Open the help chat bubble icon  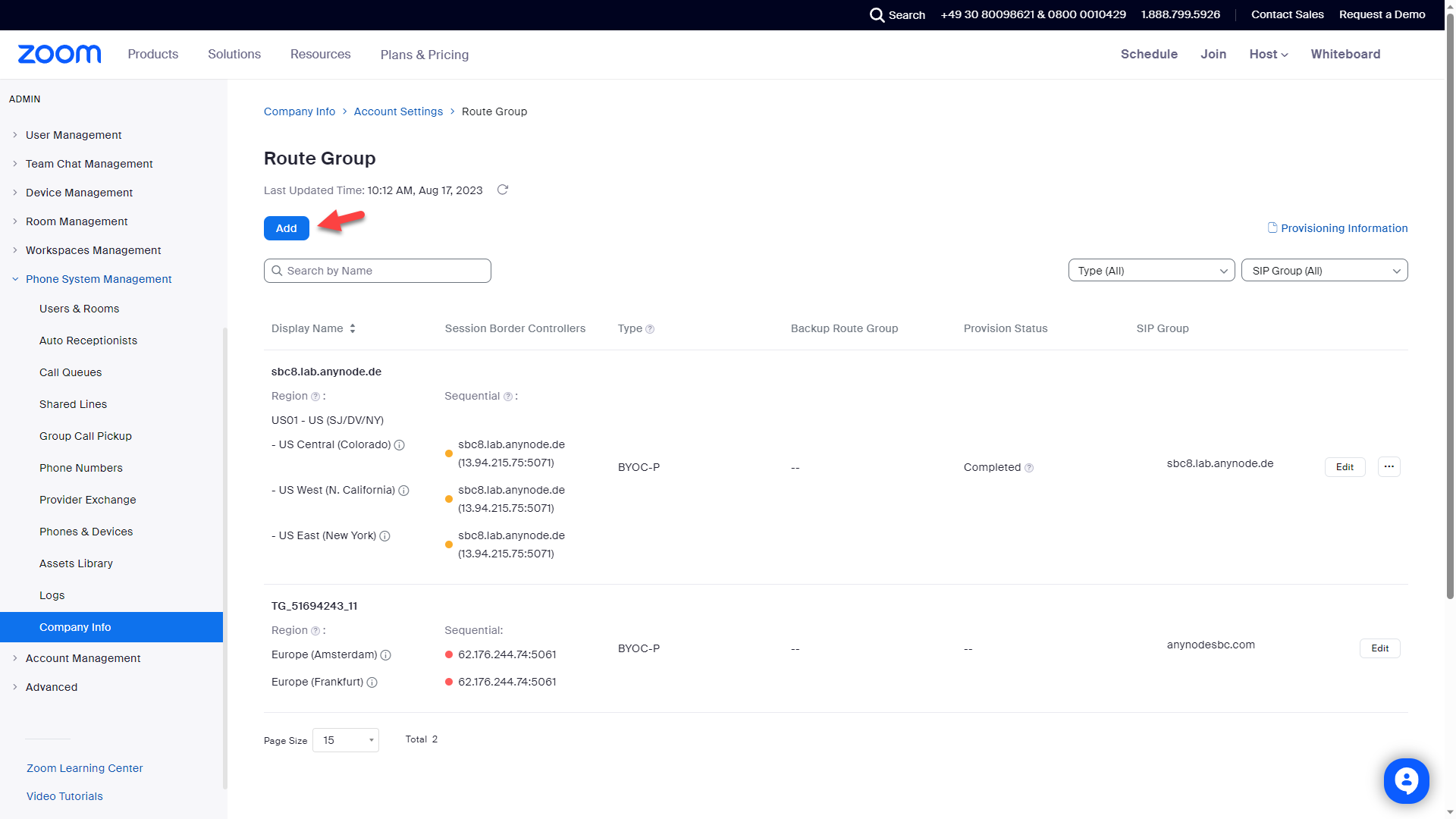[1406, 780]
